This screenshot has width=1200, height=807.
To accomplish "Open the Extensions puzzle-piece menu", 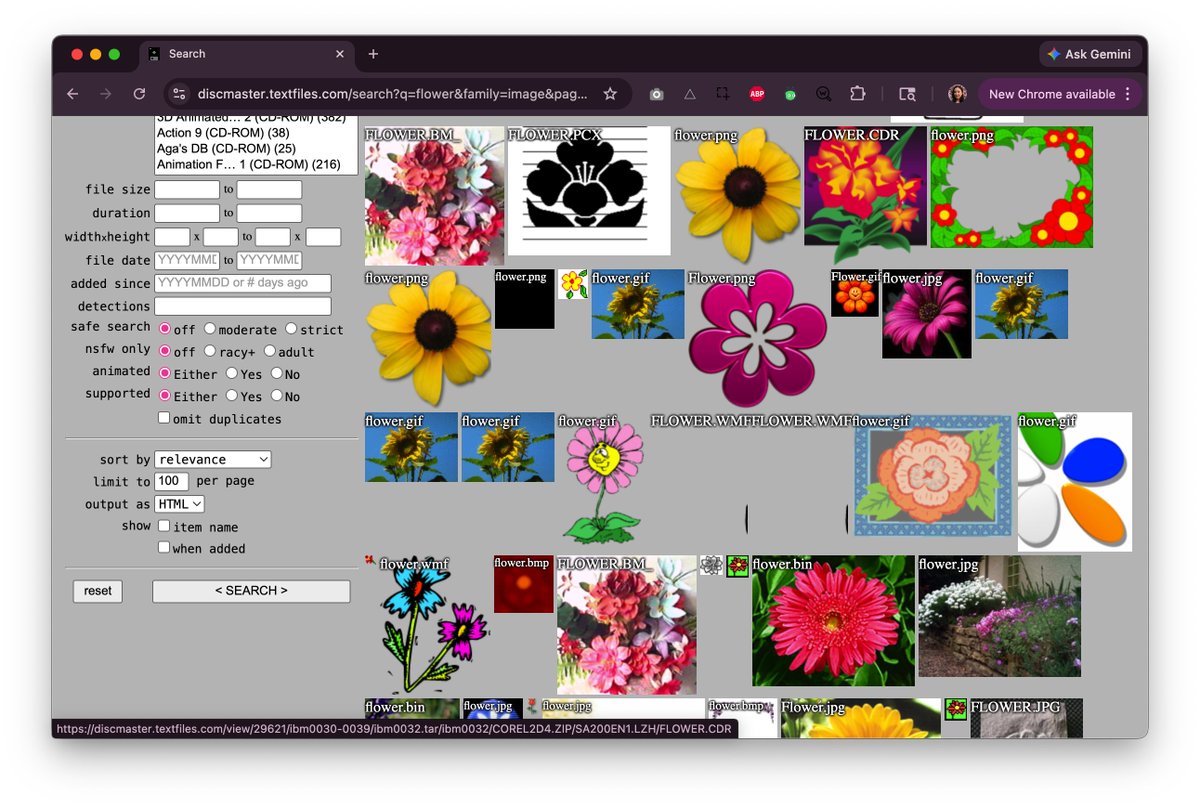I will pos(857,94).
